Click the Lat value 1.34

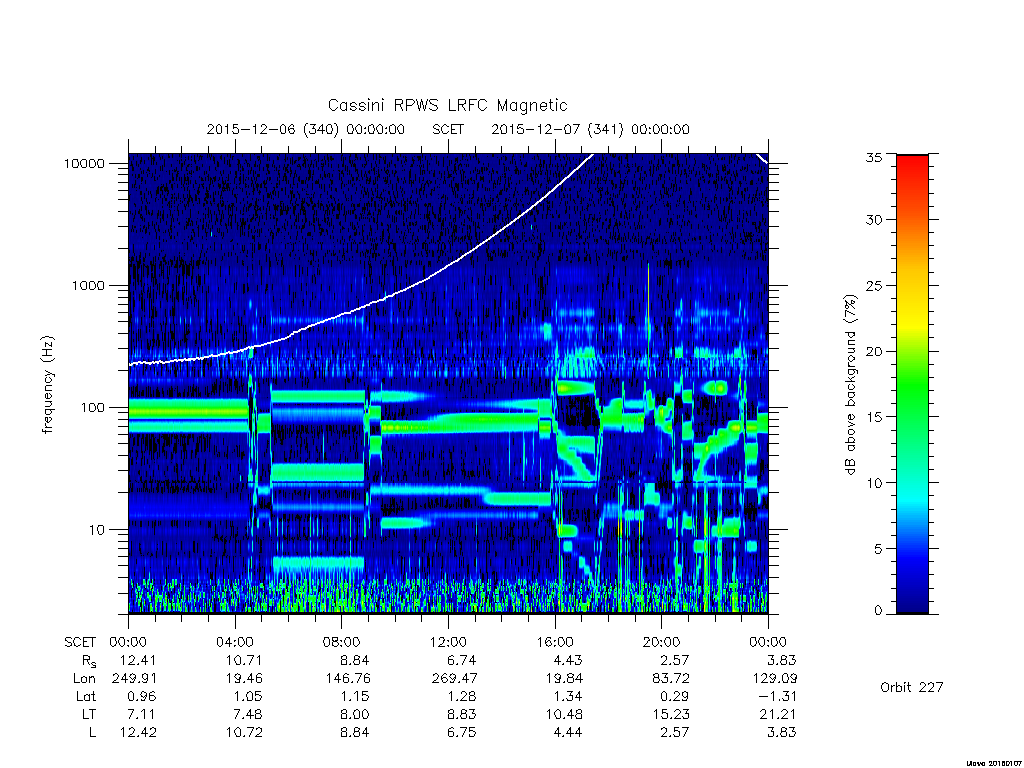pos(568,696)
